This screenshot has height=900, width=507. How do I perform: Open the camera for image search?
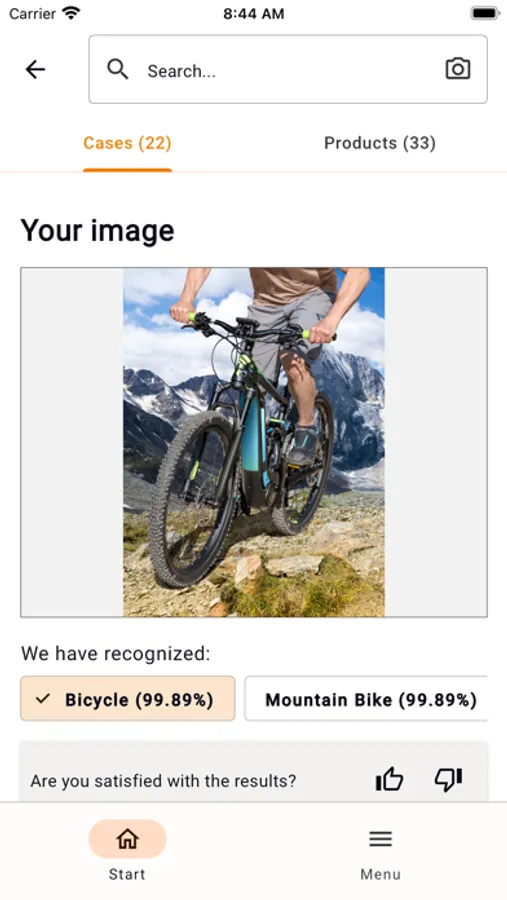pos(458,69)
